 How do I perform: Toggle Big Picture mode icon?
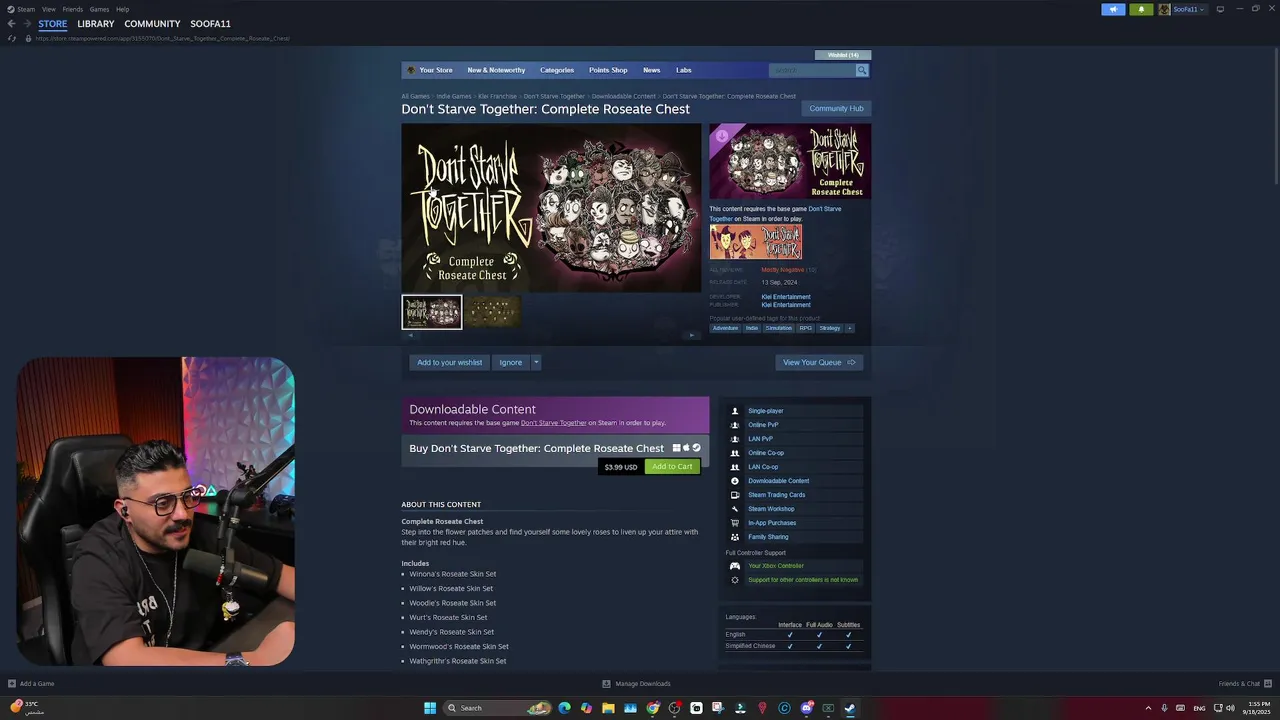1220,9
